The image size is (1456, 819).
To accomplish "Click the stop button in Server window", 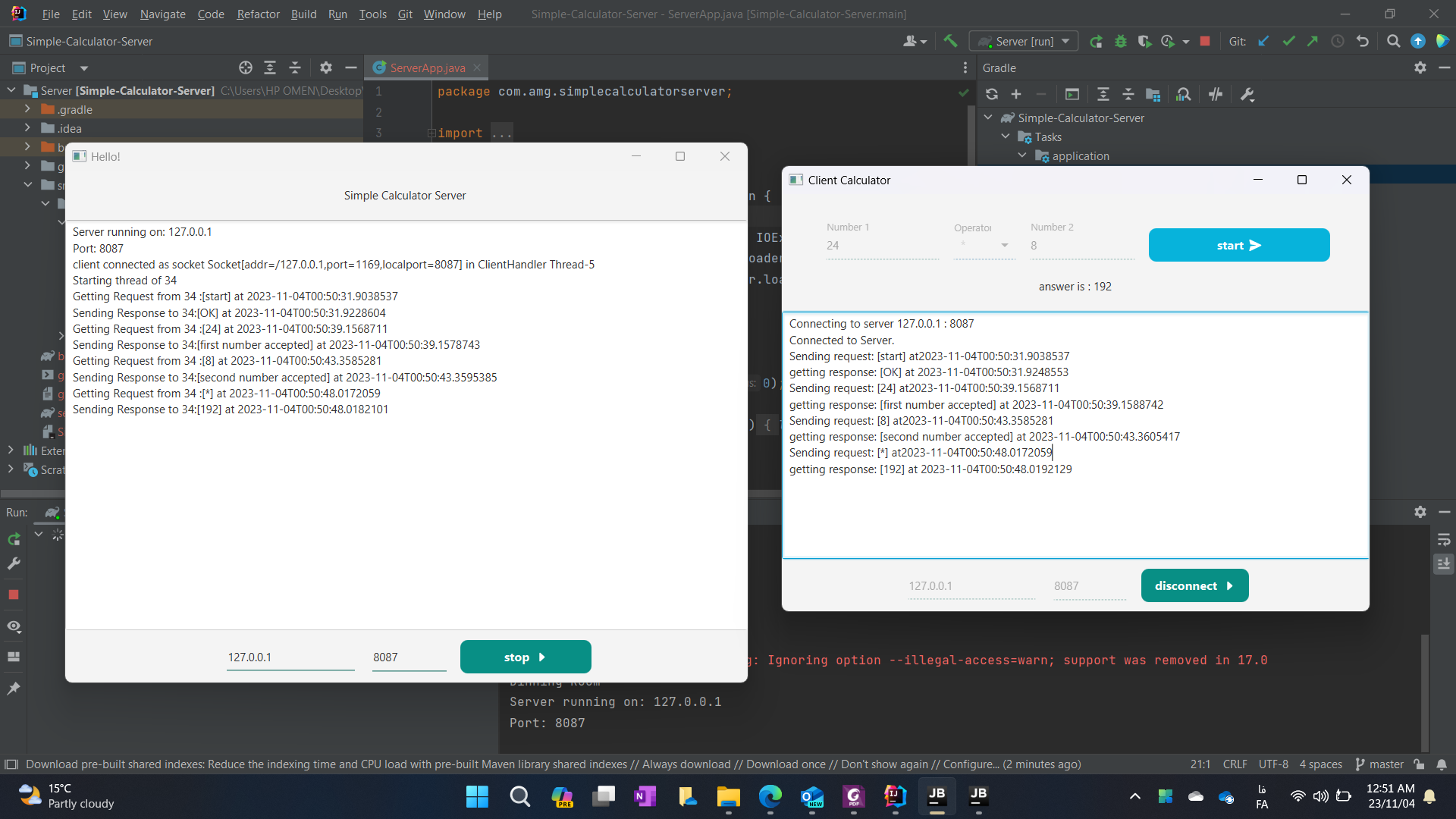I will click(526, 657).
